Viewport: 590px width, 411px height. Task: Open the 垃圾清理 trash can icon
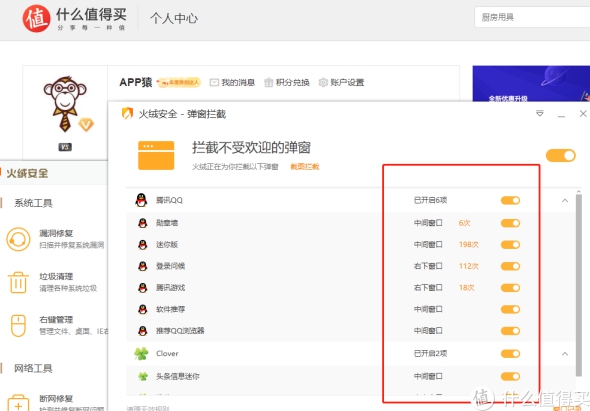pos(18,282)
